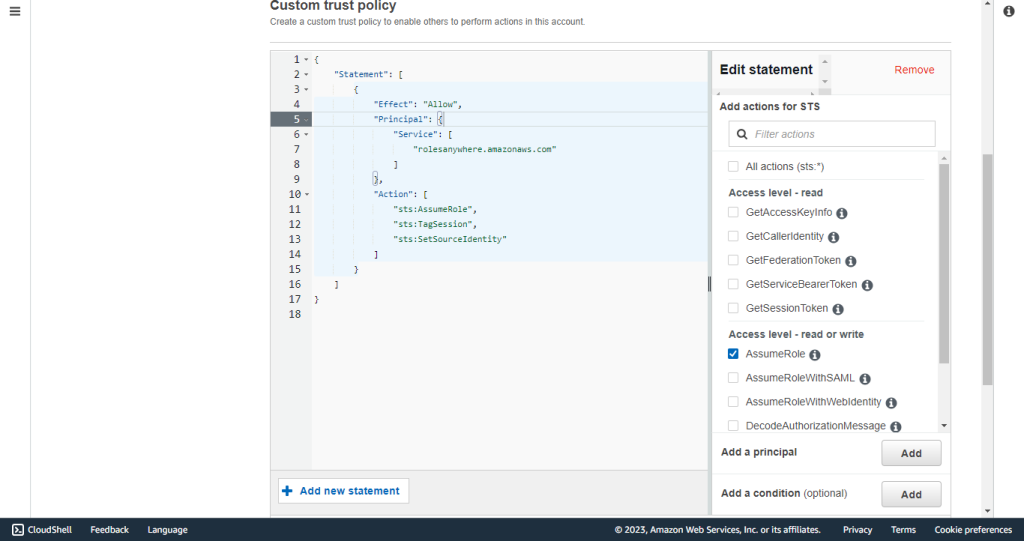Screen dimensions: 1024x541
Task: Click the actions list scroll up arrow
Action: 944,158
